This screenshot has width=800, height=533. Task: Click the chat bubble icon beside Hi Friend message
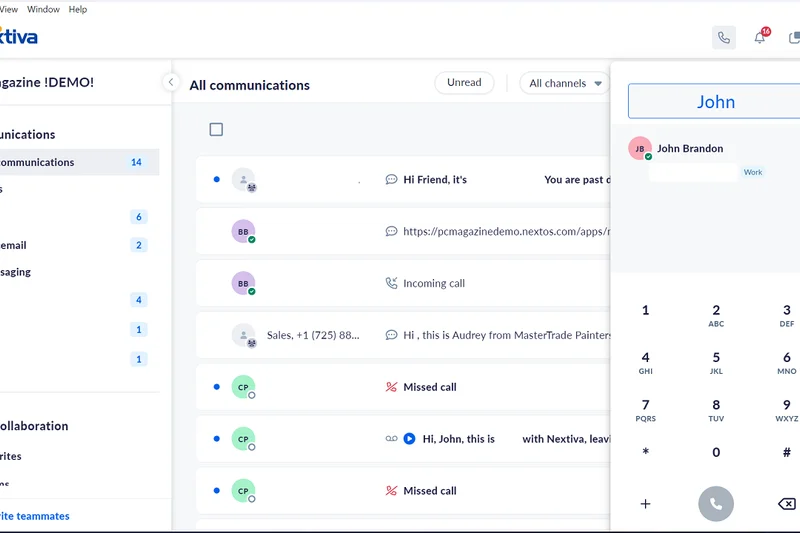click(391, 180)
